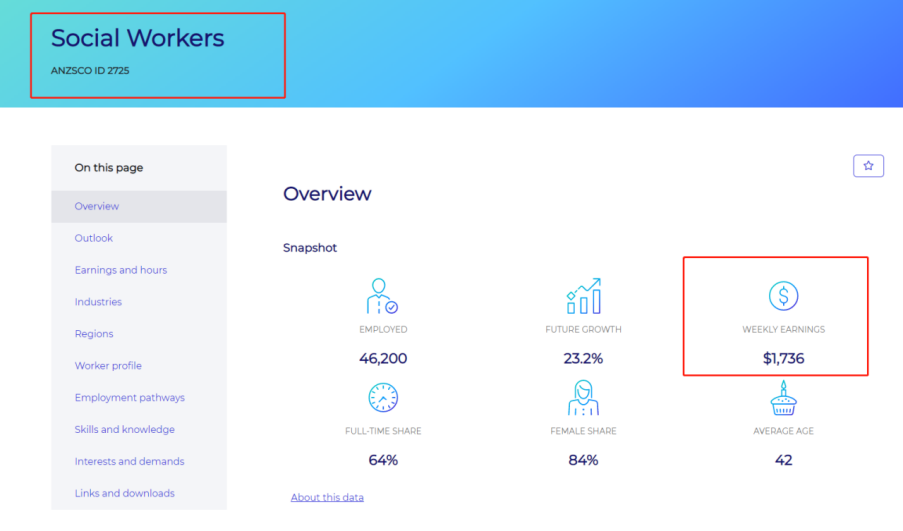
Task: Click the Future Growth bar chart icon
Action: (x=583, y=296)
